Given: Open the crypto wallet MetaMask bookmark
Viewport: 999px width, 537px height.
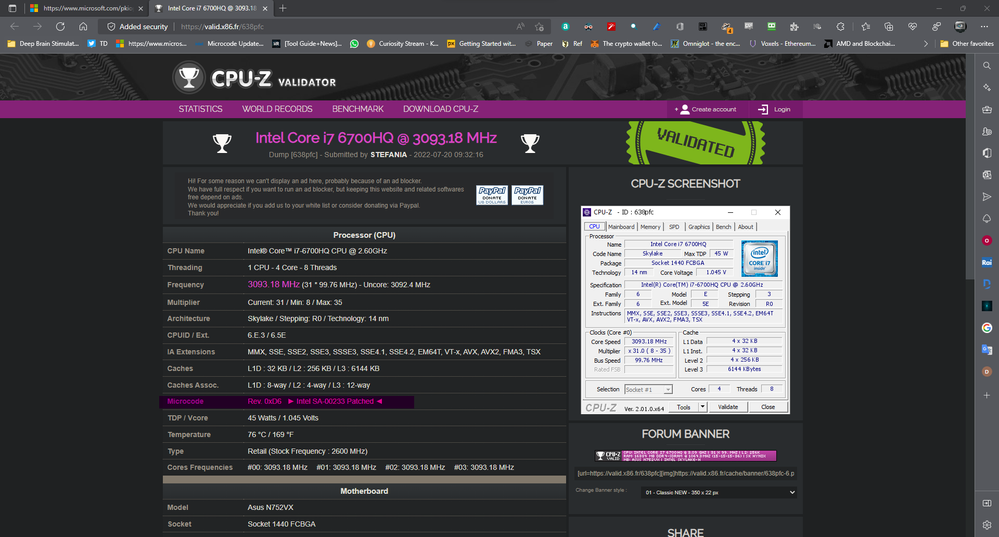Looking at the screenshot, I should click(626, 43).
